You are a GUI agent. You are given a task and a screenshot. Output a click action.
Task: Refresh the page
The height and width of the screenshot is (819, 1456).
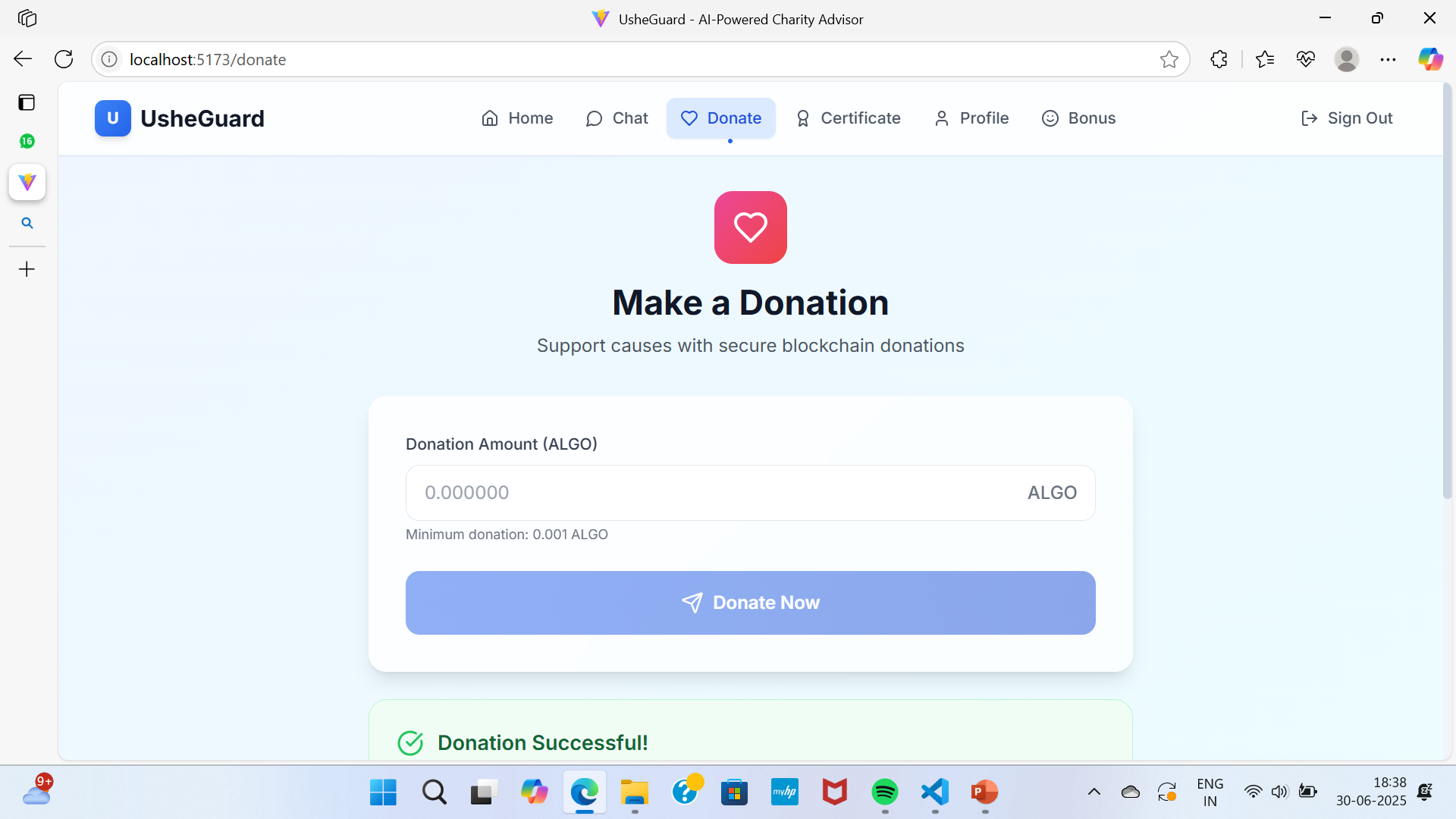point(64,59)
